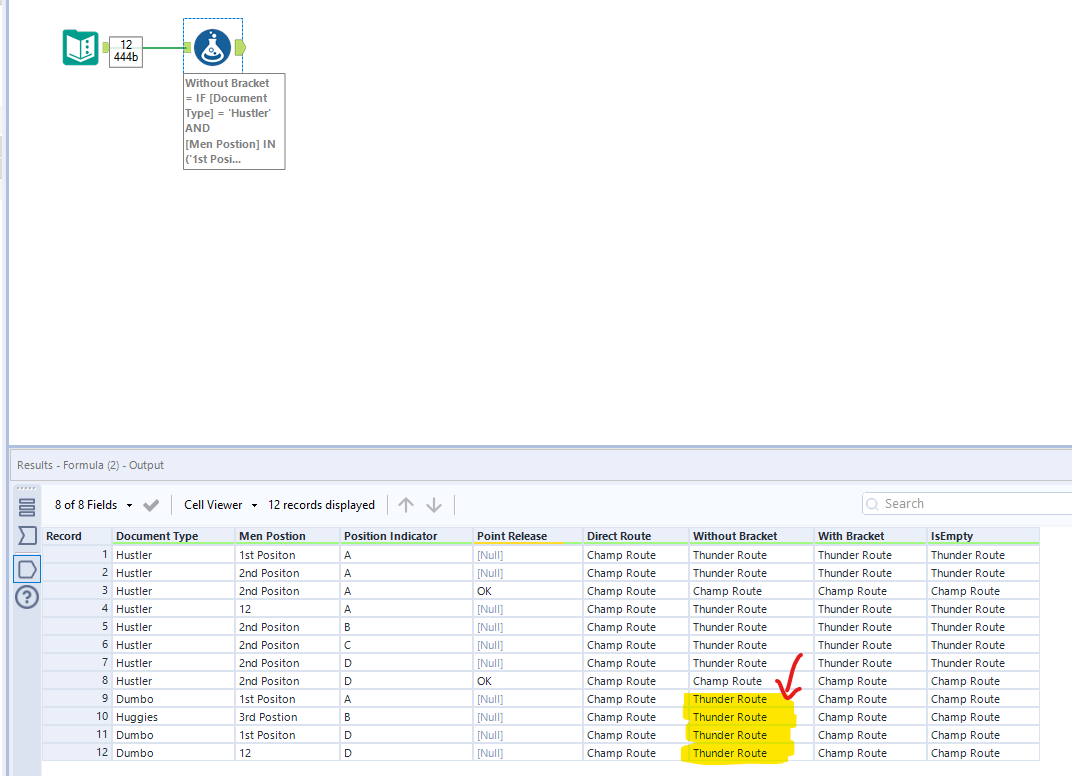Open the Results help icon

[x=27, y=598]
